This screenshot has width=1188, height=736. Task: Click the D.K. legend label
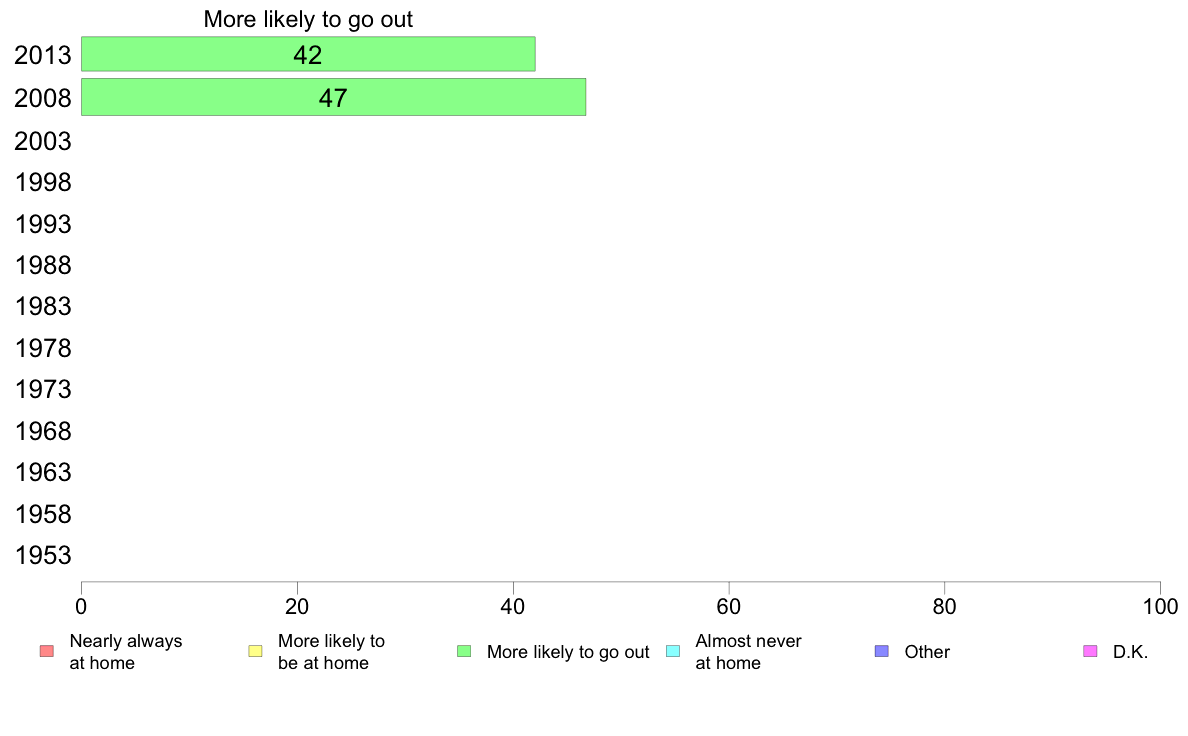pyautogui.click(x=1130, y=652)
